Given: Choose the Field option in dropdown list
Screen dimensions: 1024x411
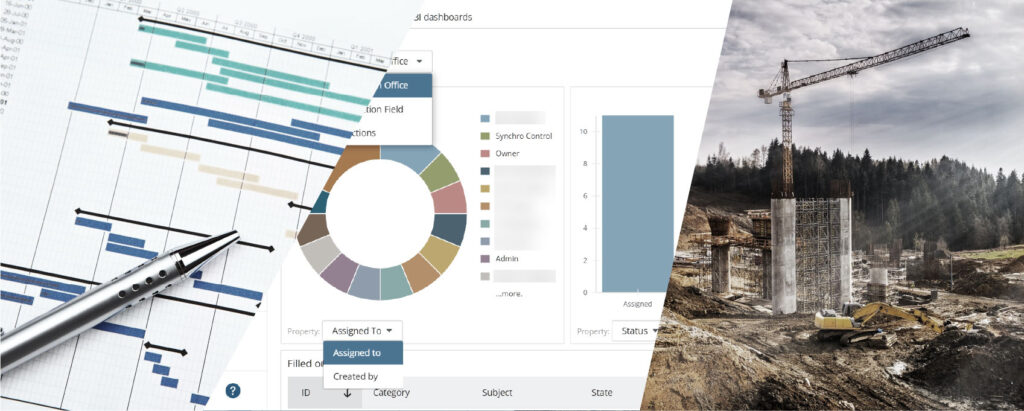Looking at the screenshot, I should point(398,109).
